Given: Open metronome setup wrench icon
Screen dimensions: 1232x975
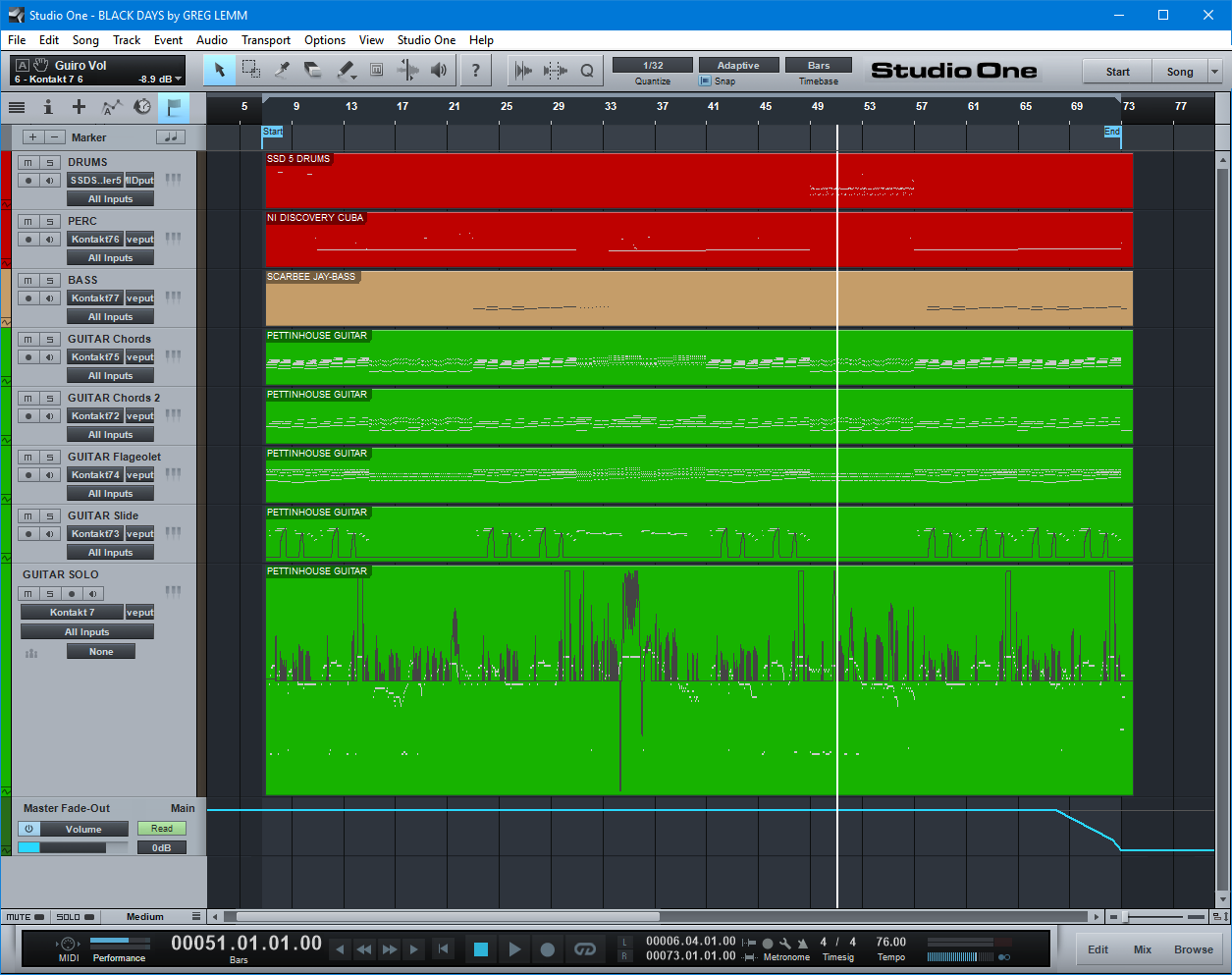Looking at the screenshot, I should (x=784, y=944).
